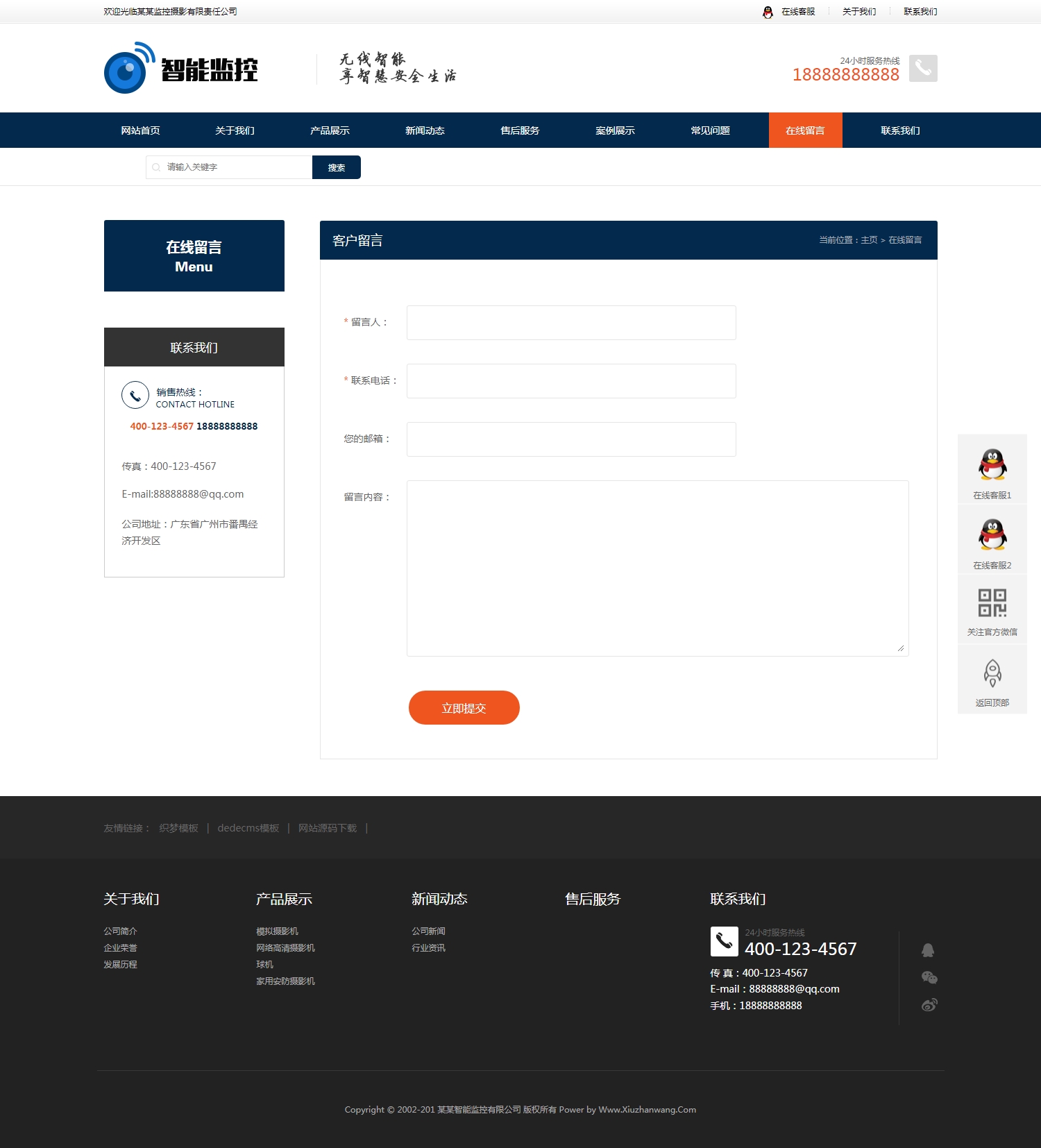Go to 网站首页 in the navigation bar
Image resolution: width=1041 pixels, height=1148 pixels.
click(x=140, y=130)
